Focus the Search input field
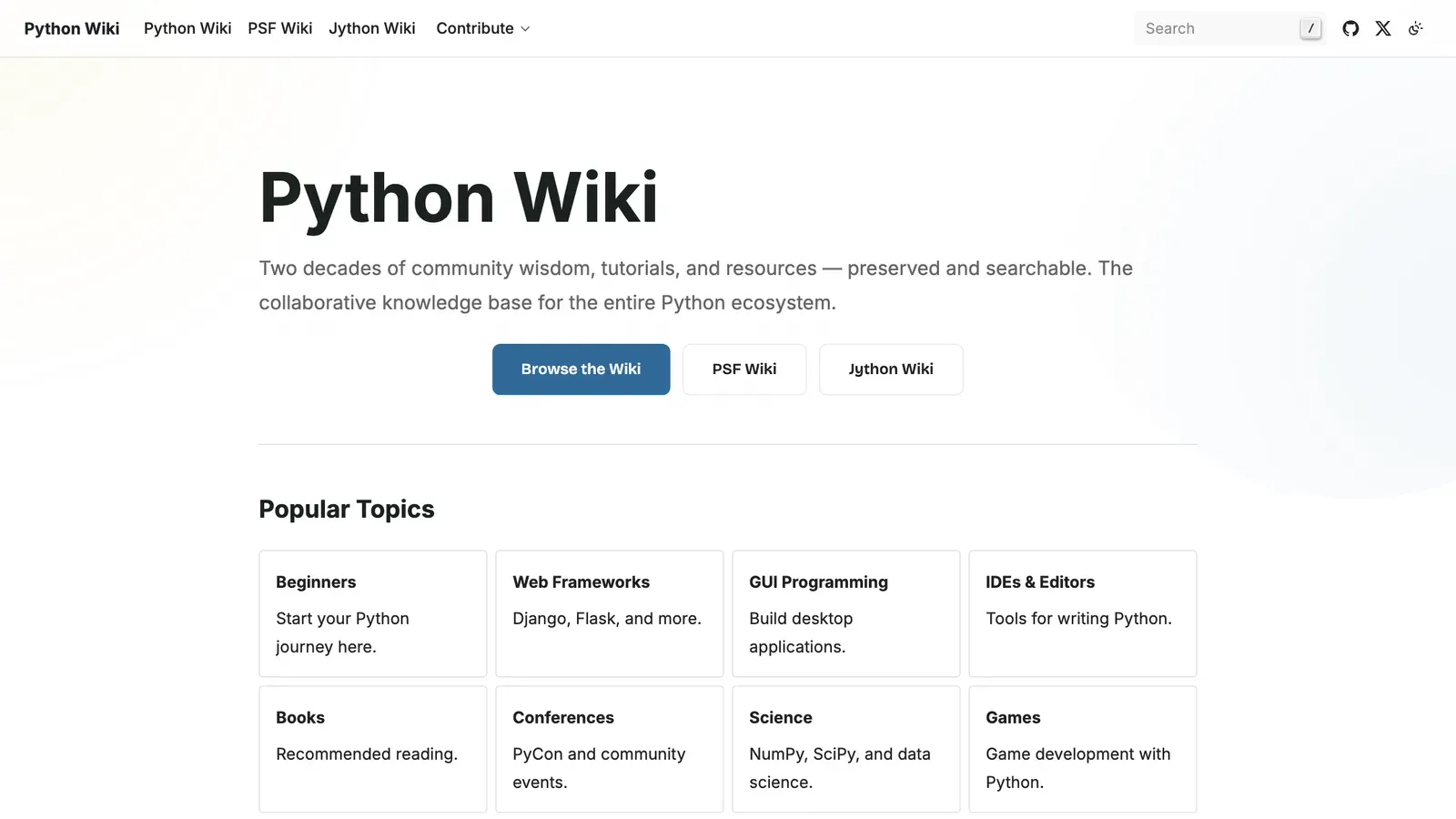Image resolution: width=1456 pixels, height=819 pixels. tap(1229, 28)
